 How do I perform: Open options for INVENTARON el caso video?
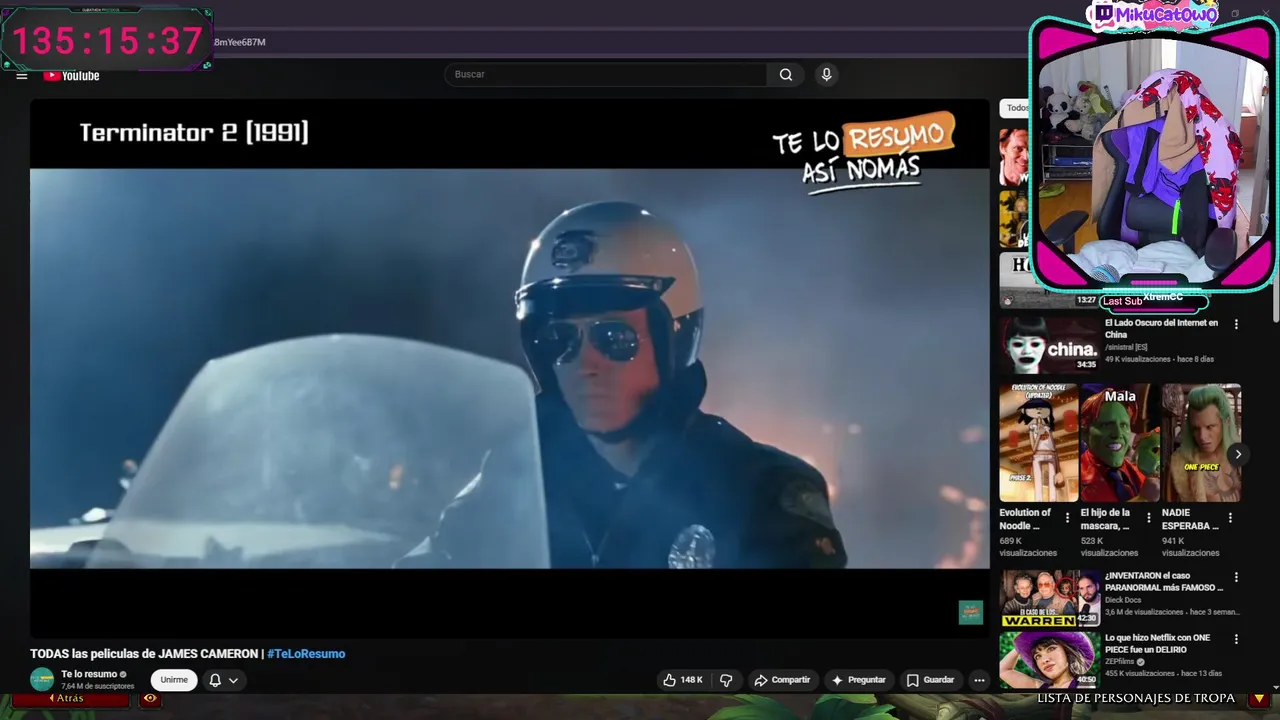pyautogui.click(x=1236, y=577)
